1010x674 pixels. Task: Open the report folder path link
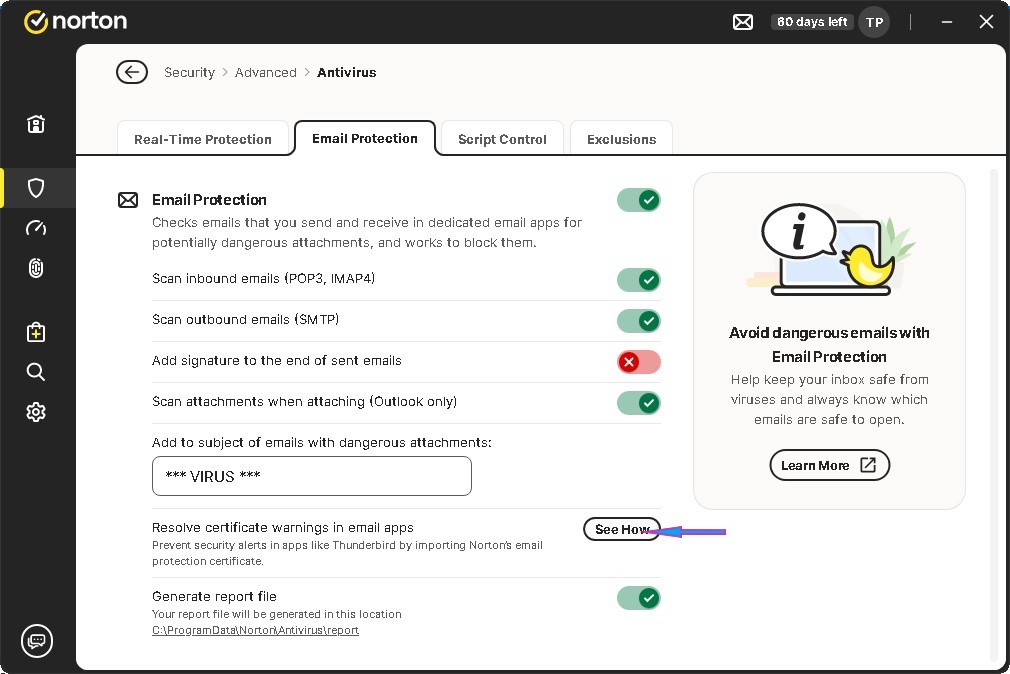pyautogui.click(x=255, y=631)
